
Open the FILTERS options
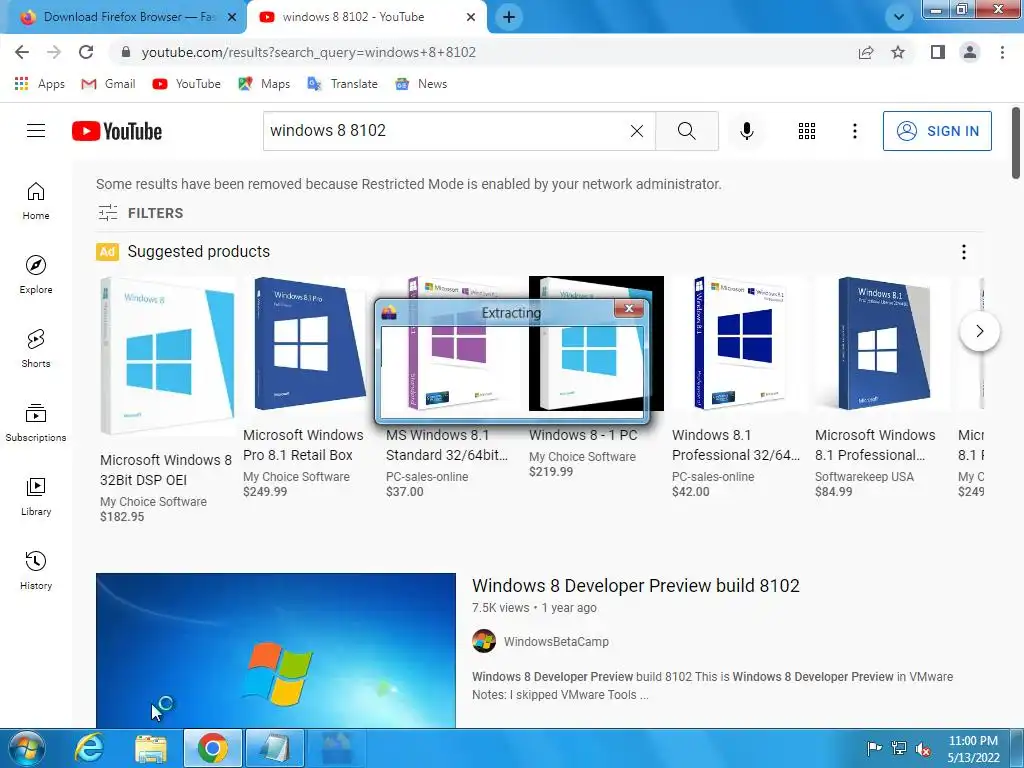[x=140, y=213]
